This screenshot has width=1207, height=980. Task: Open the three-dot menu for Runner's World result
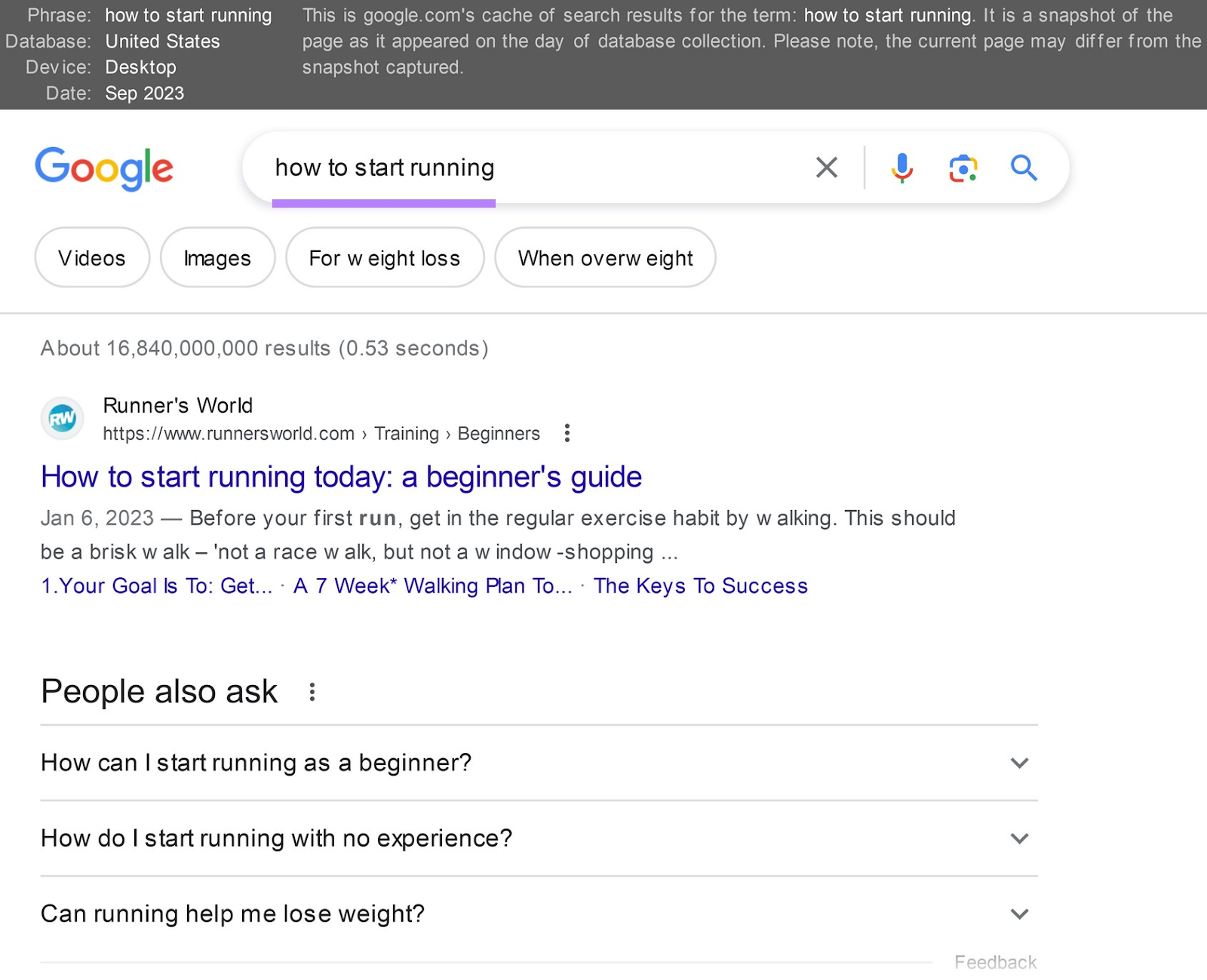[x=567, y=433]
